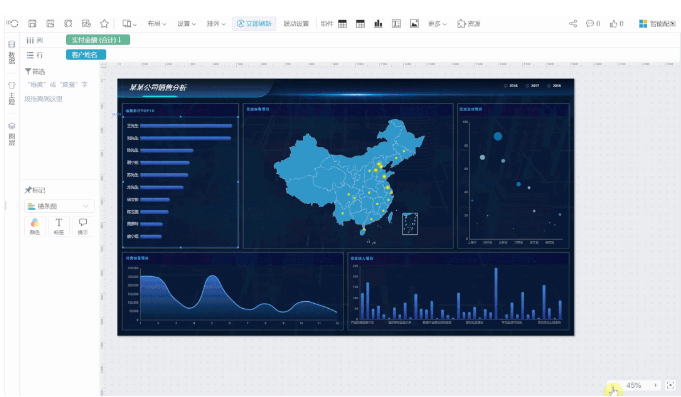Insert an image component

coord(414,23)
